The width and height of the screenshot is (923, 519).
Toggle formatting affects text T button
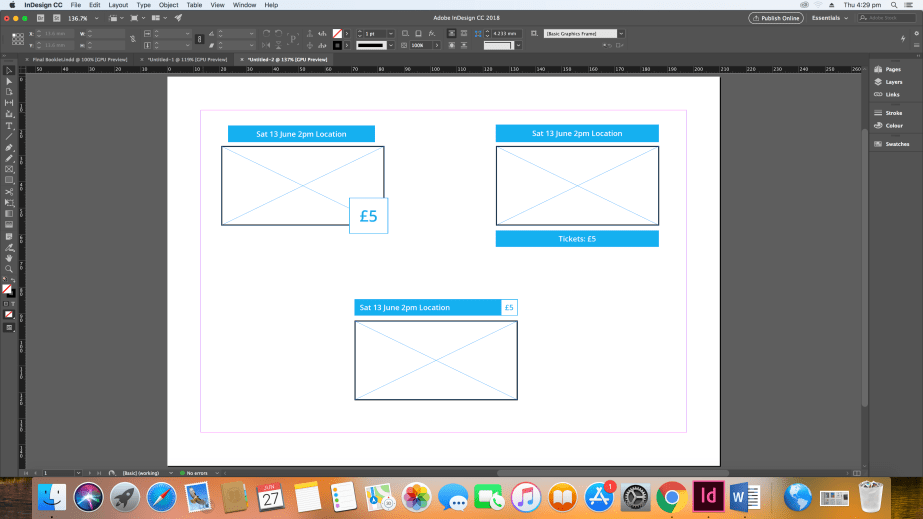click(x=13, y=304)
